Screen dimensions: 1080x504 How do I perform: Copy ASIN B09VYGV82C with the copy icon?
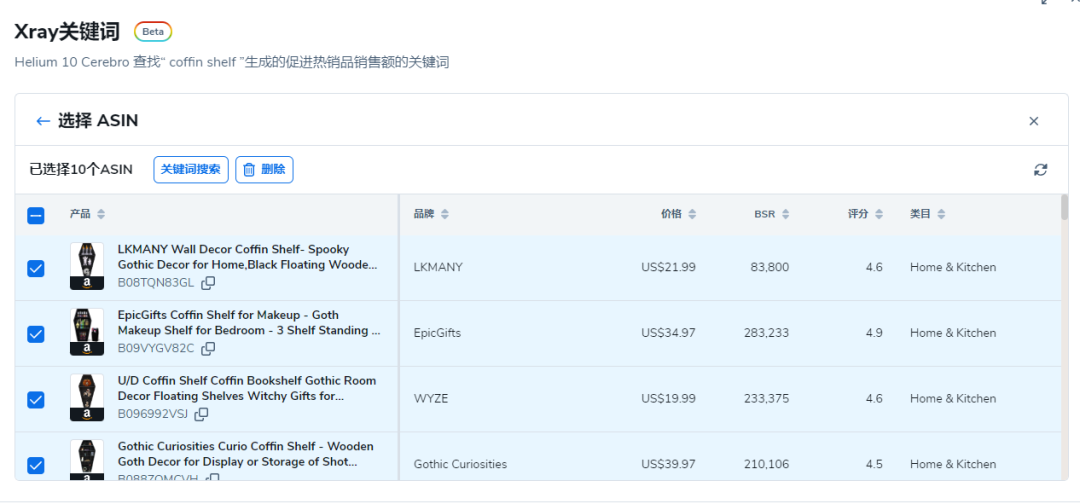click(208, 349)
